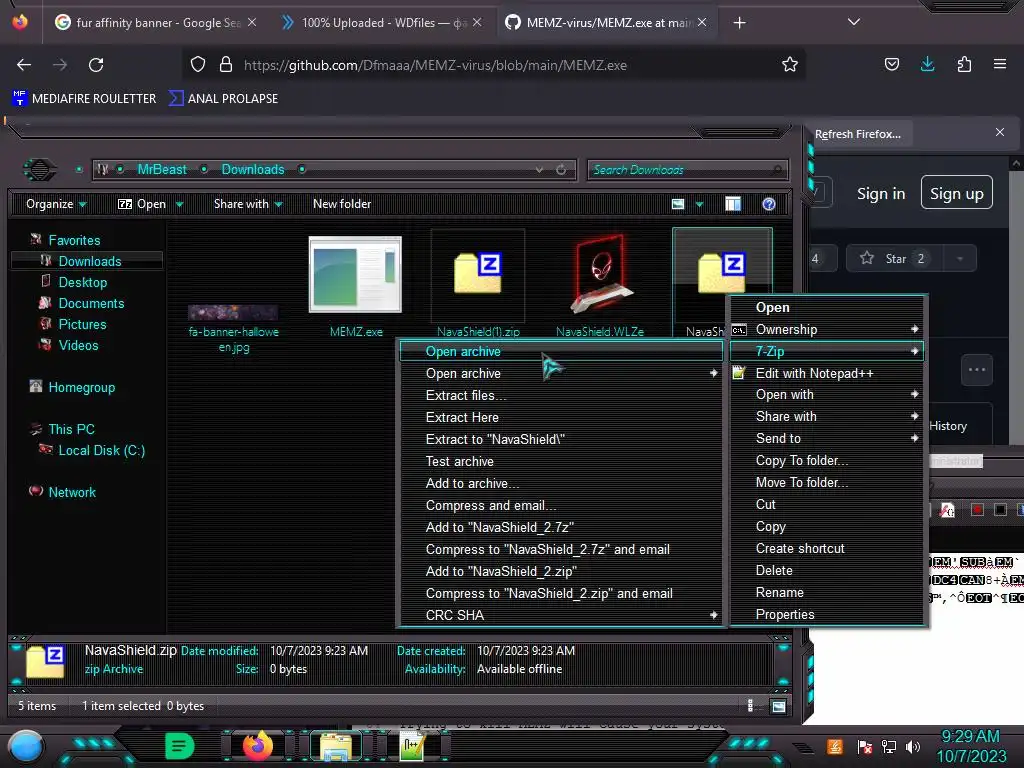Expand the Ownership submenu
The height and width of the screenshot is (768, 1024).
827,330
